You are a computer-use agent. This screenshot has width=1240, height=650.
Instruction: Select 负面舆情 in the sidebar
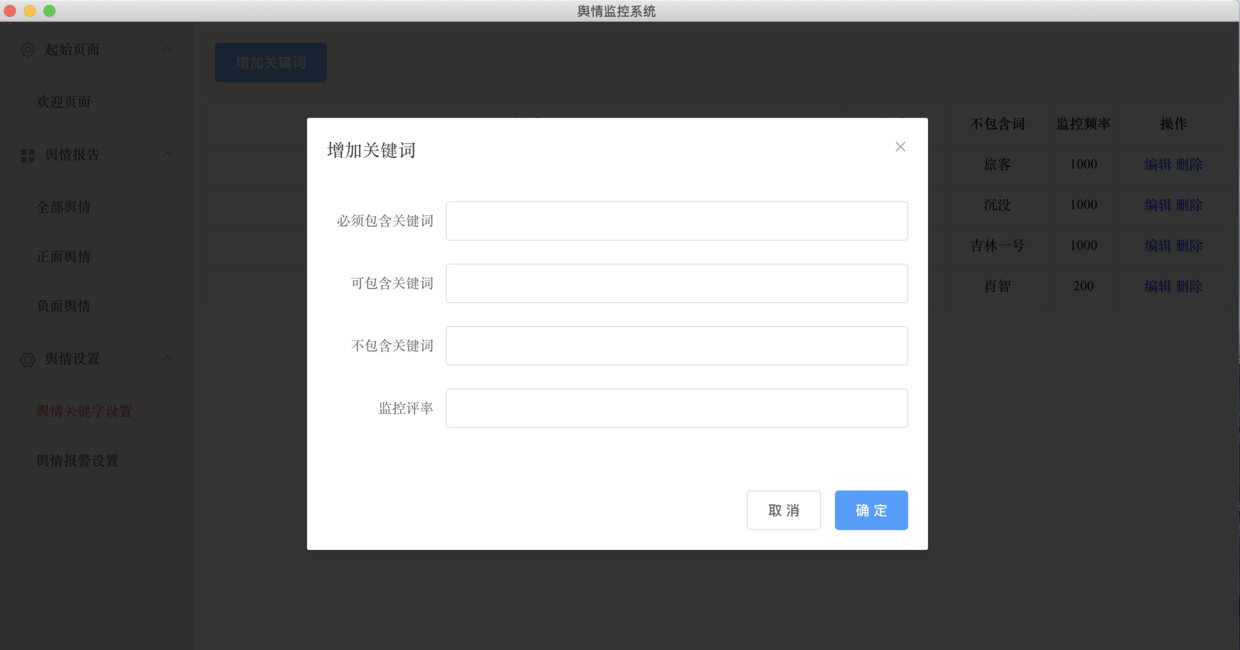coord(65,306)
